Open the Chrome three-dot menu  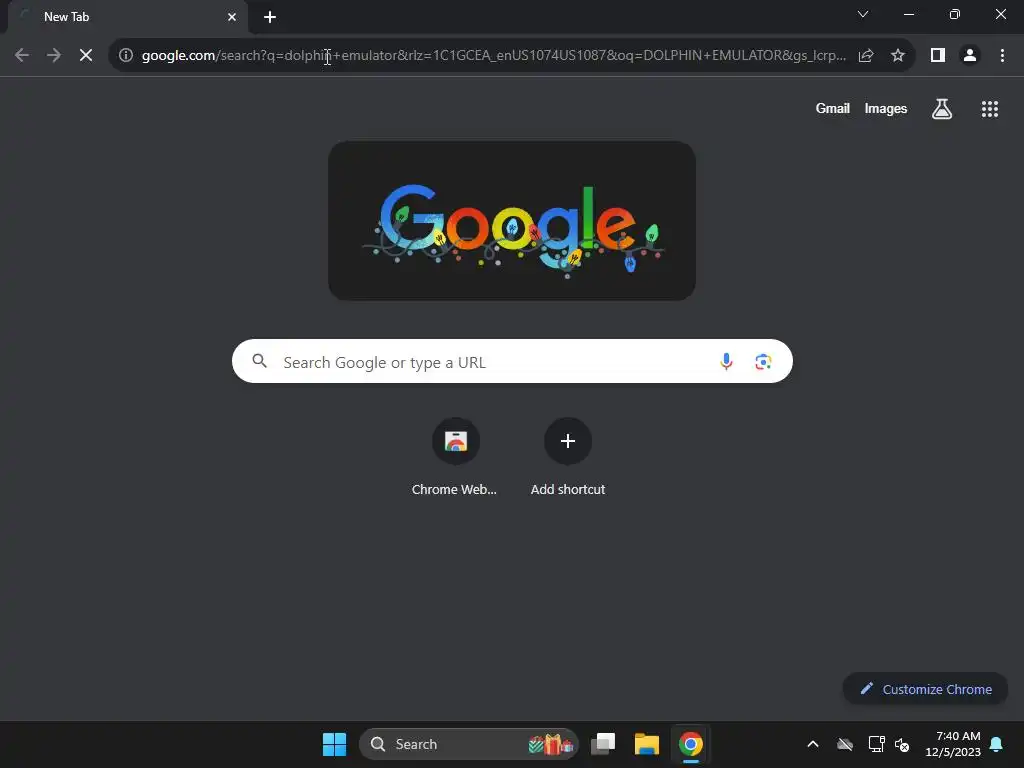tap(1002, 56)
